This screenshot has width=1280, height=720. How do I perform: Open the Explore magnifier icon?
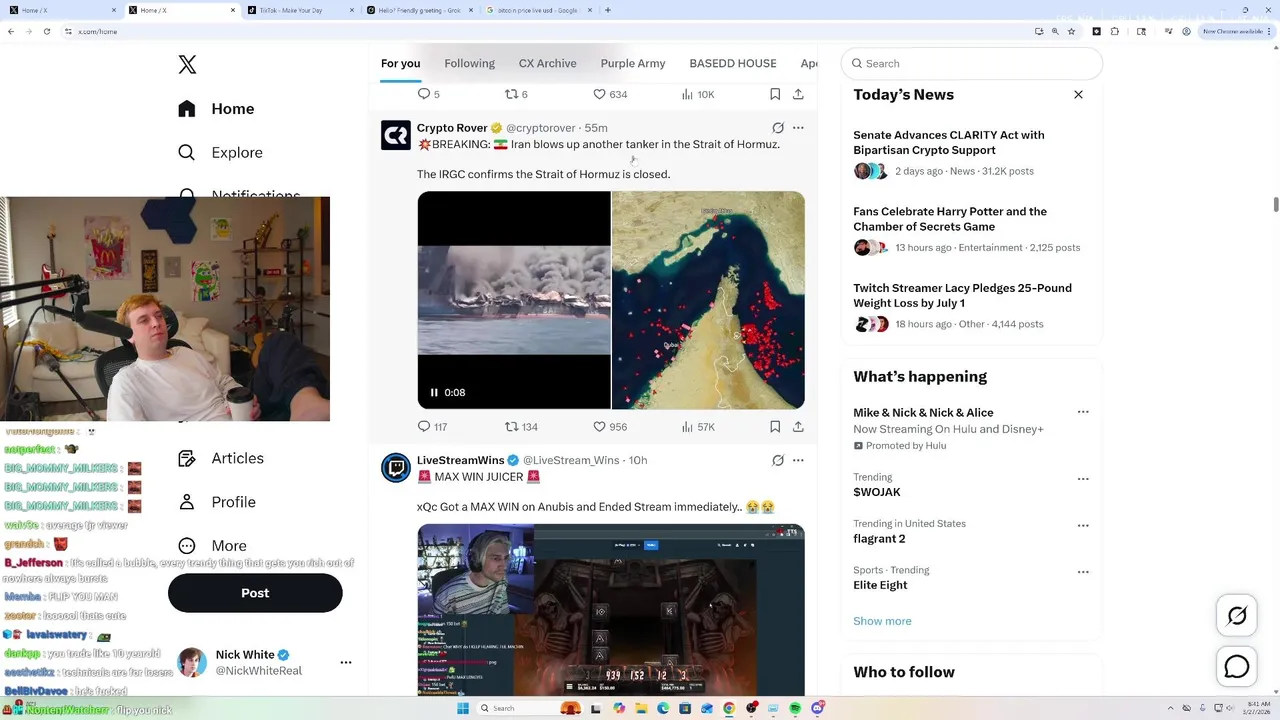(187, 153)
